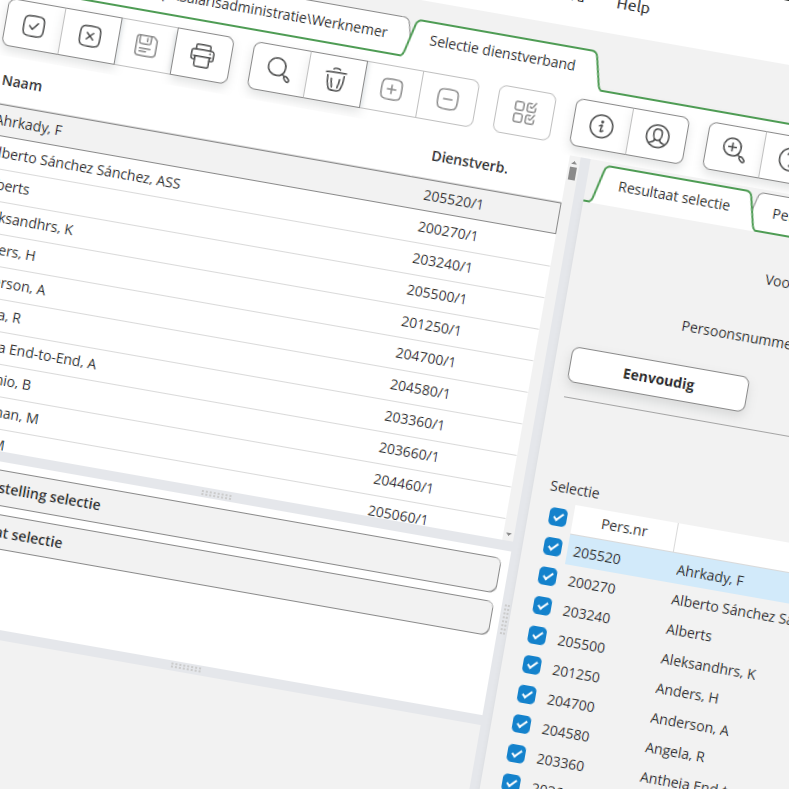This screenshot has width=789, height=789.
Task: Select the Ahrkady, F row in name list
Action: tap(279, 168)
